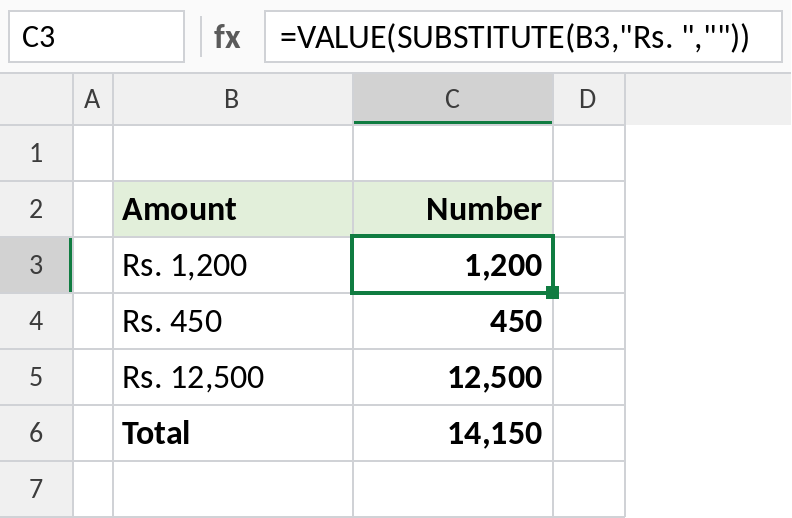
Task: Click the fx insert function icon
Action: [x=227, y=37]
